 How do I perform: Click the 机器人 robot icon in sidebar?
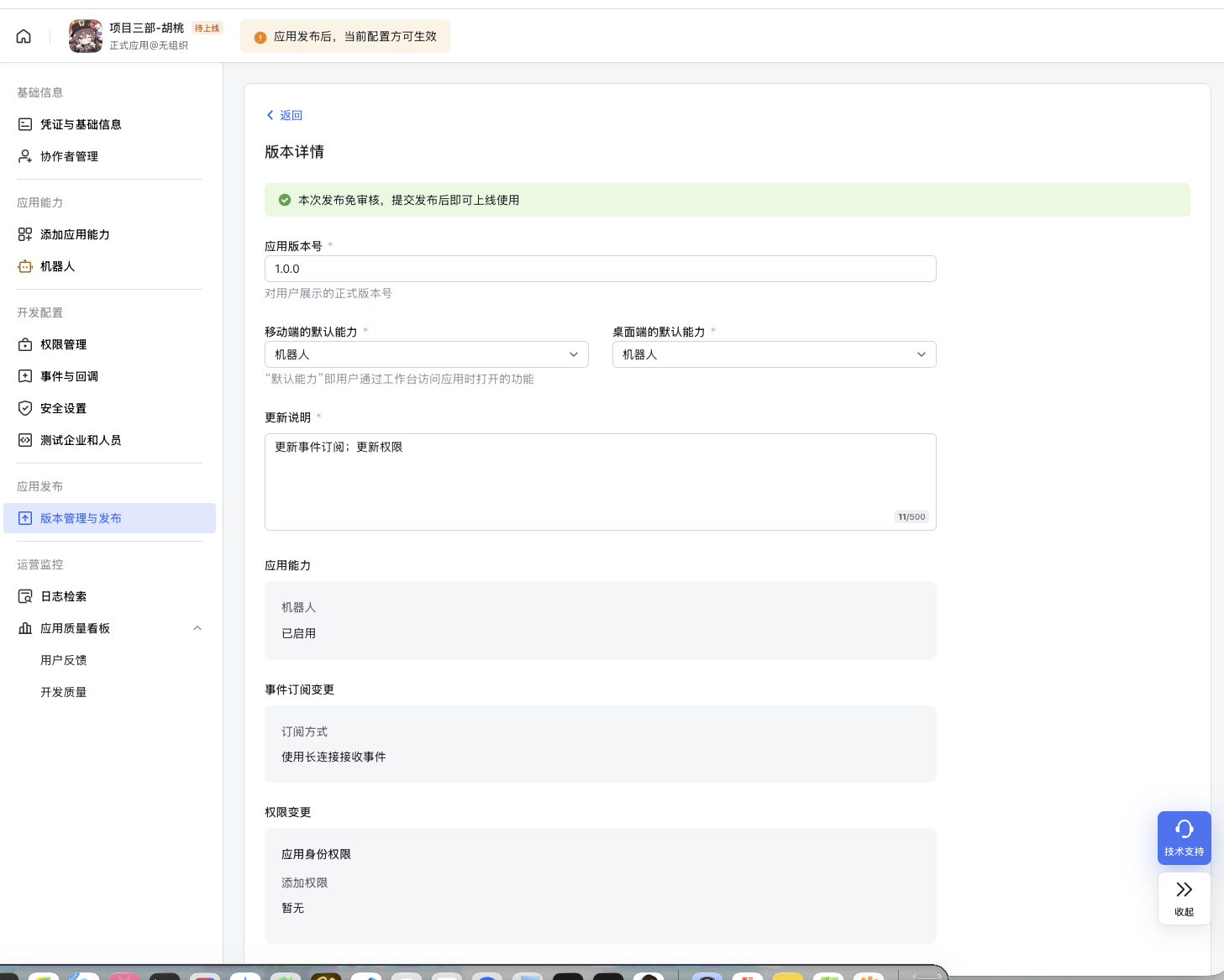tap(25, 266)
